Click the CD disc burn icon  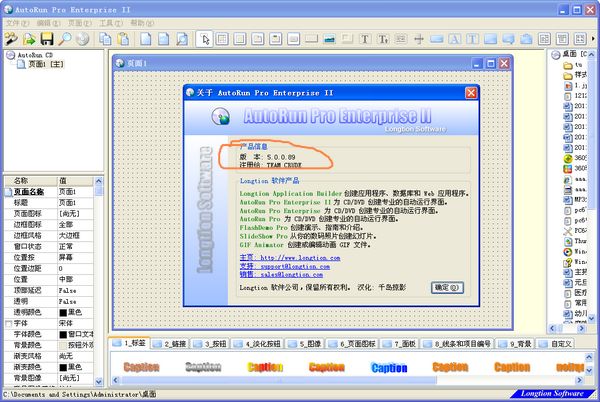pyautogui.click(x=82, y=39)
